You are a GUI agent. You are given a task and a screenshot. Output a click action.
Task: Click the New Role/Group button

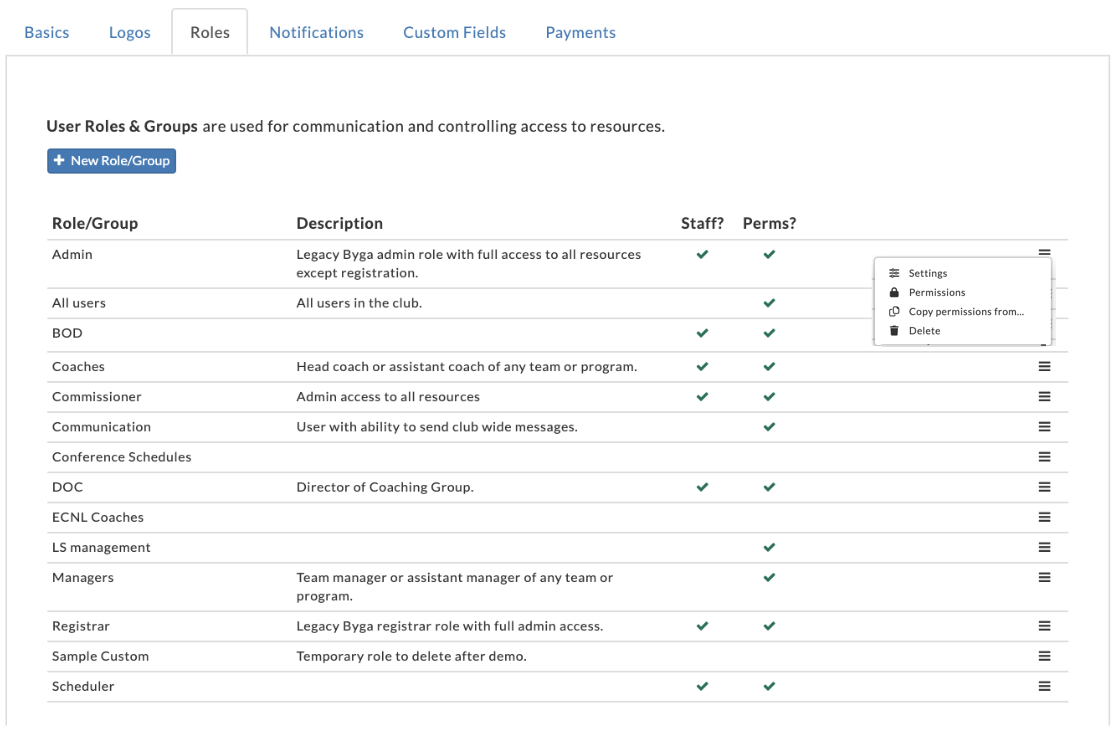click(x=111, y=160)
